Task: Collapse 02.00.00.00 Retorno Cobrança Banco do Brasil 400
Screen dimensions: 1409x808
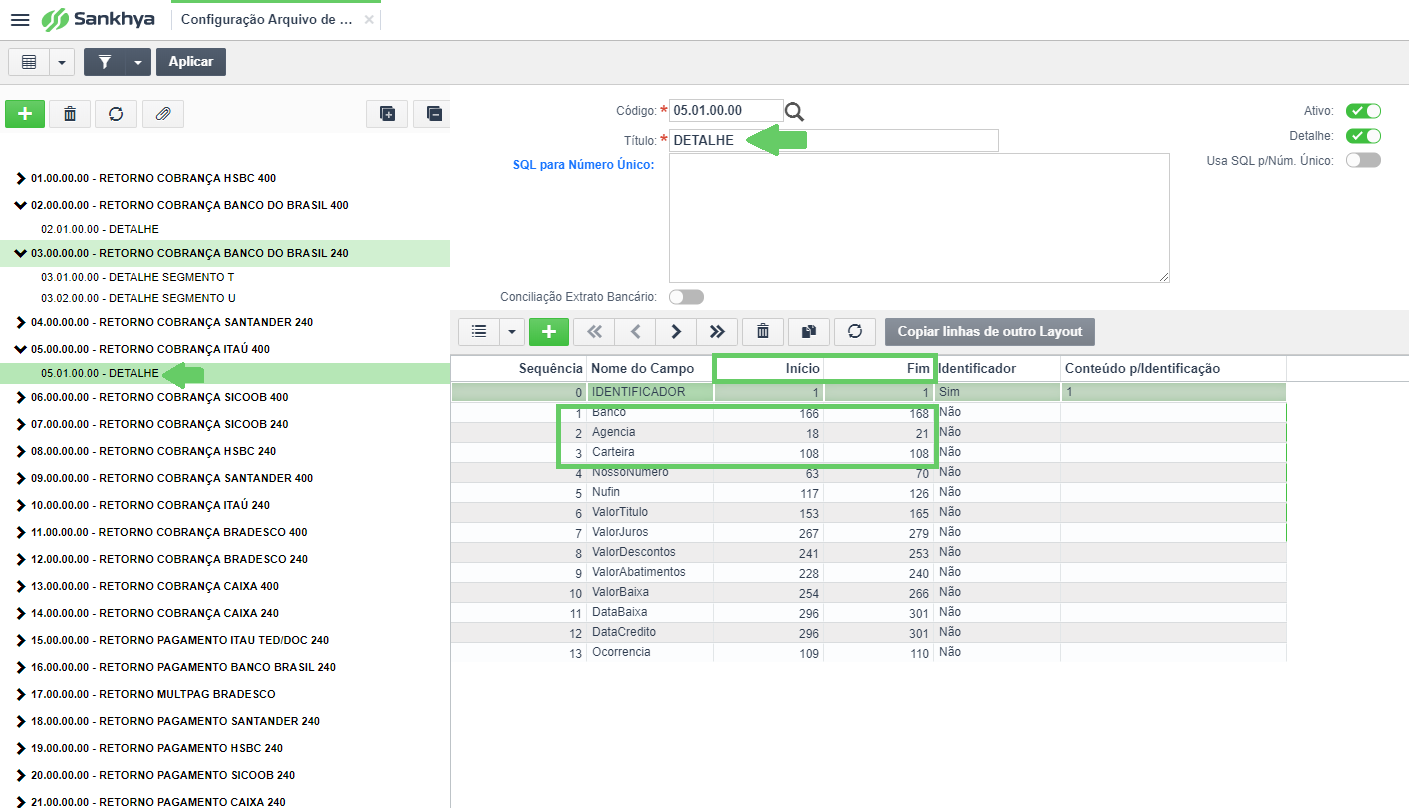Action: (20, 205)
